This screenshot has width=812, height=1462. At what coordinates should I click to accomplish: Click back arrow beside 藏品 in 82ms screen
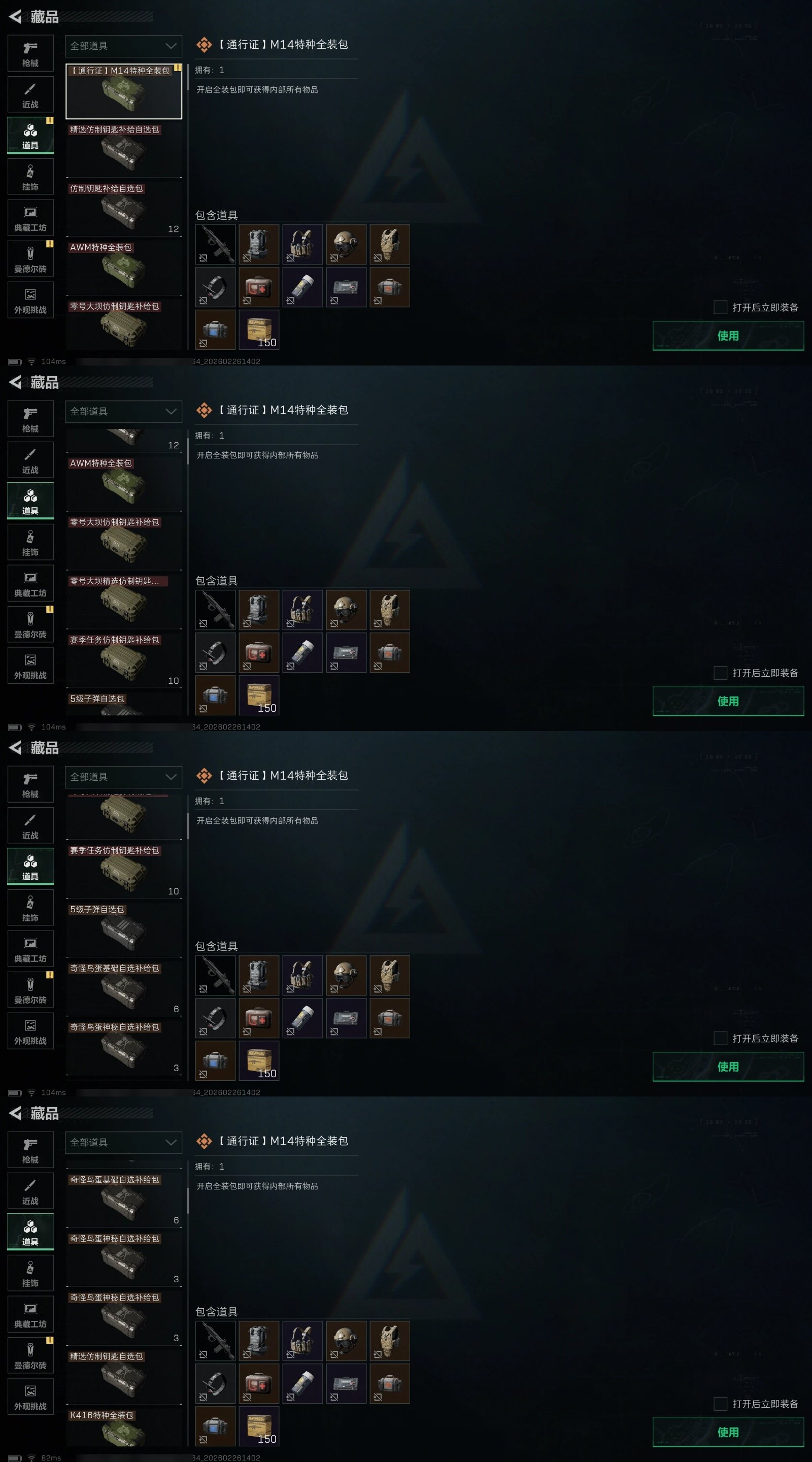[15, 1113]
